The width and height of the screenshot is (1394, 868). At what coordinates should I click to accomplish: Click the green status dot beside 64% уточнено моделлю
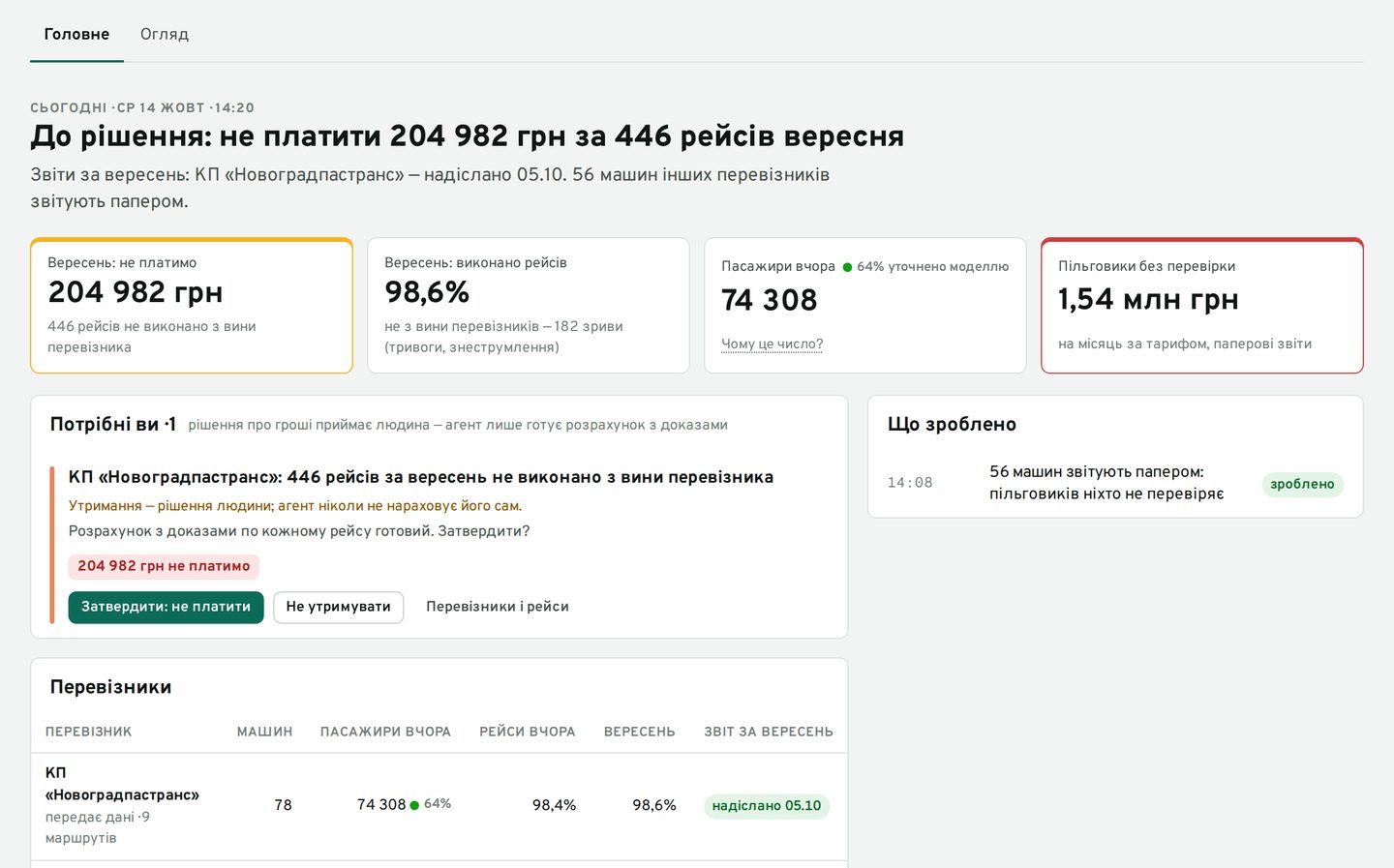847,267
